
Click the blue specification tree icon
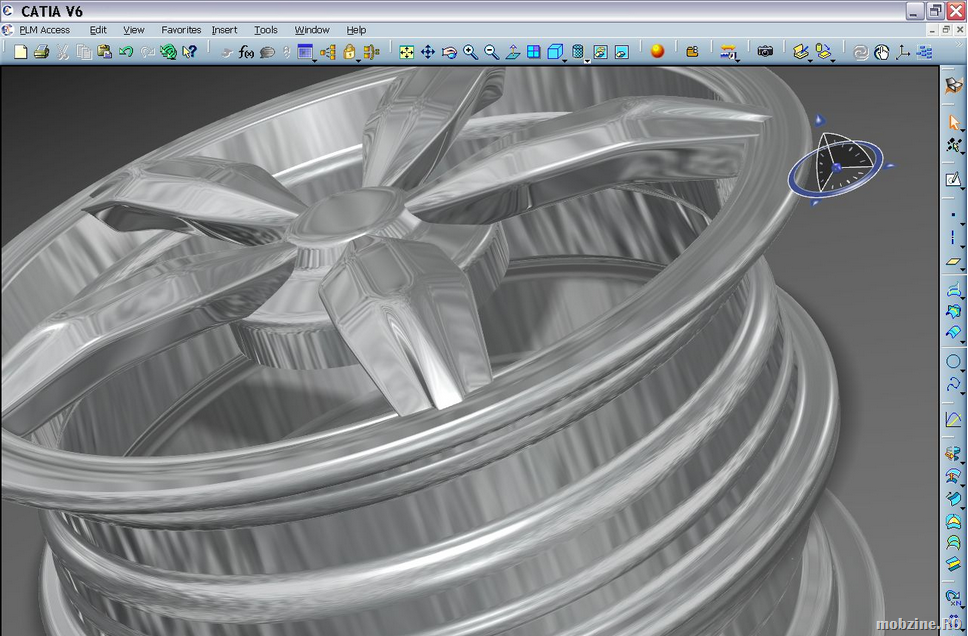click(924, 52)
